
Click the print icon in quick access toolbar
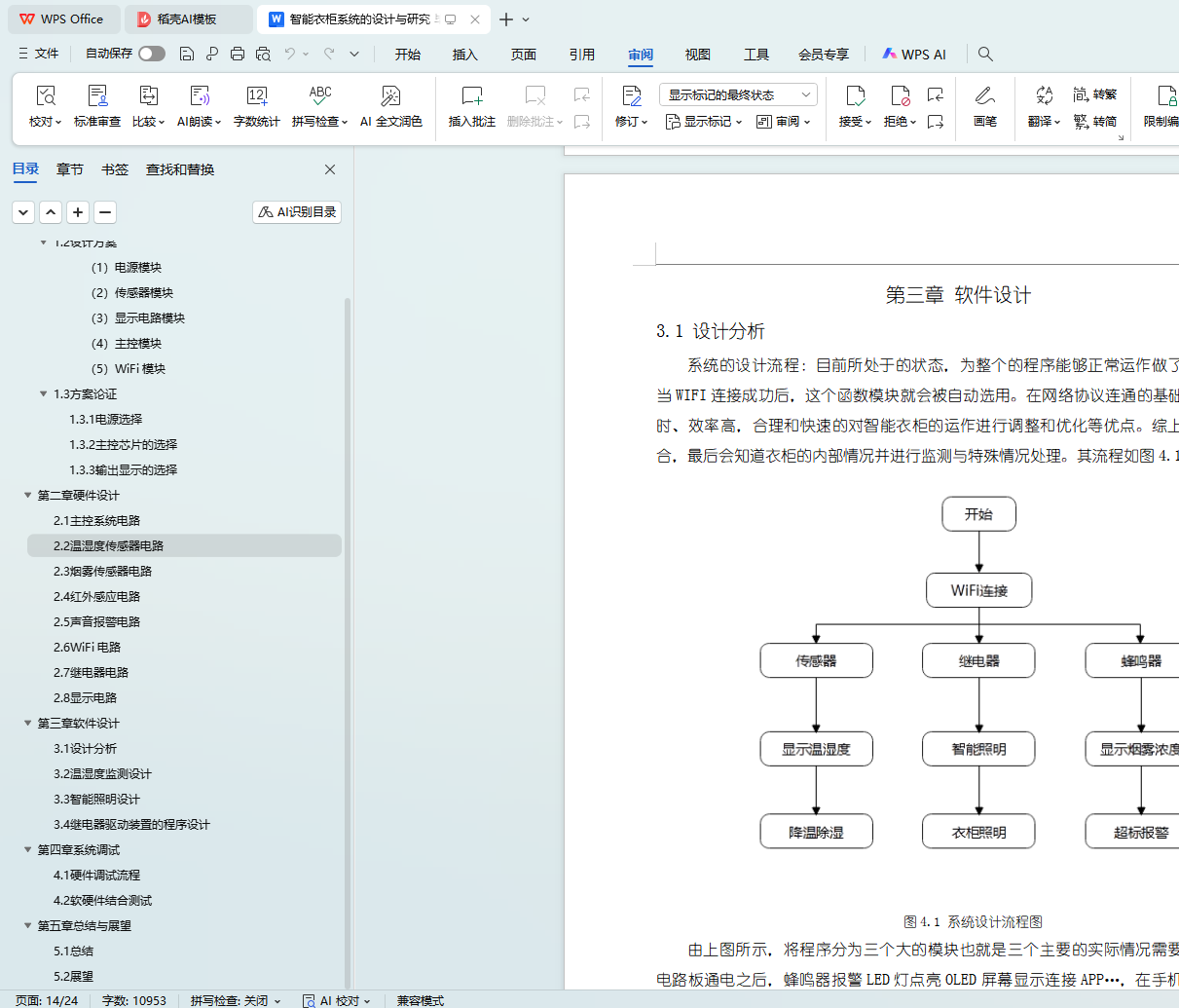238,55
